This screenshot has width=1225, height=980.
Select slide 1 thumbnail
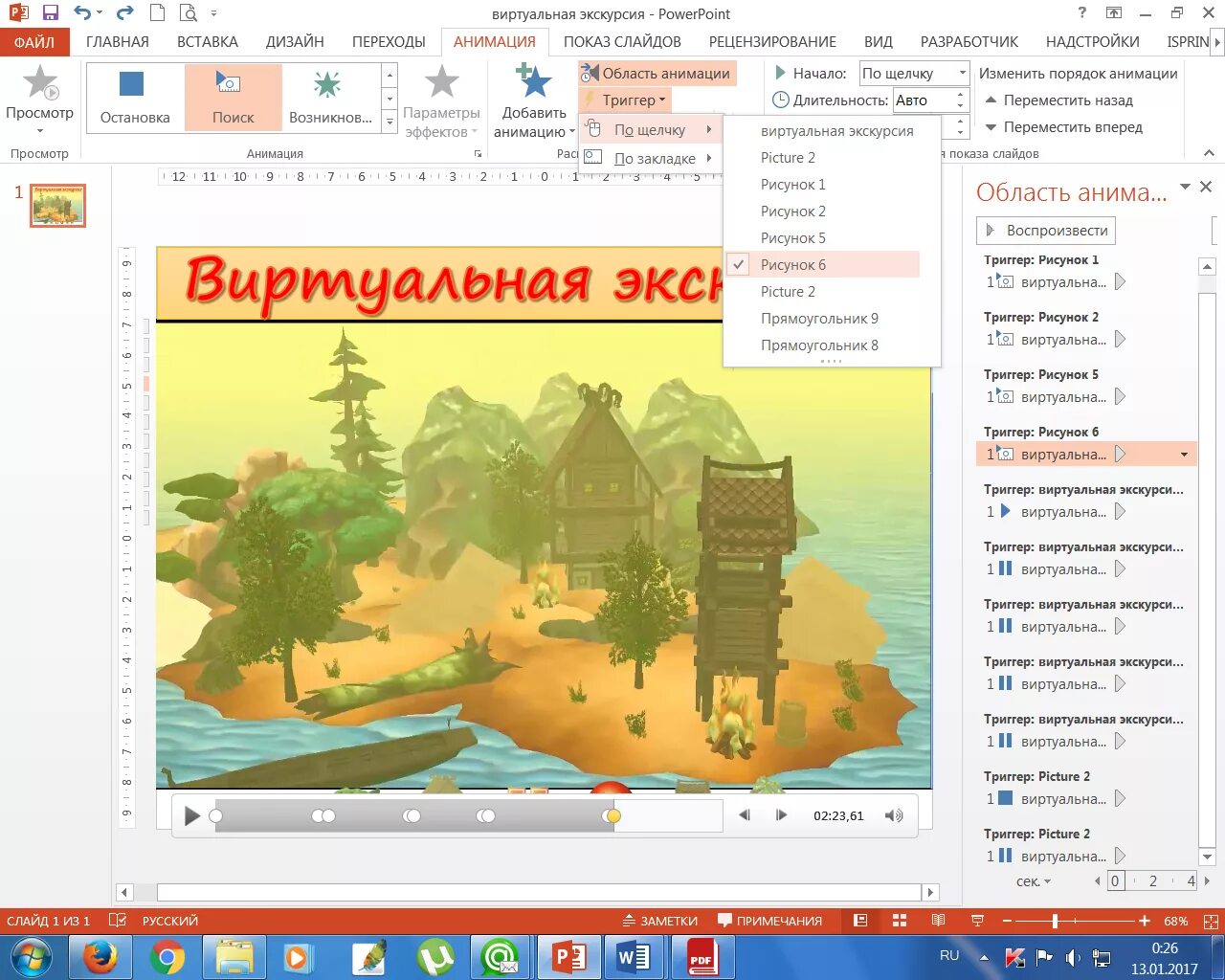(58, 205)
